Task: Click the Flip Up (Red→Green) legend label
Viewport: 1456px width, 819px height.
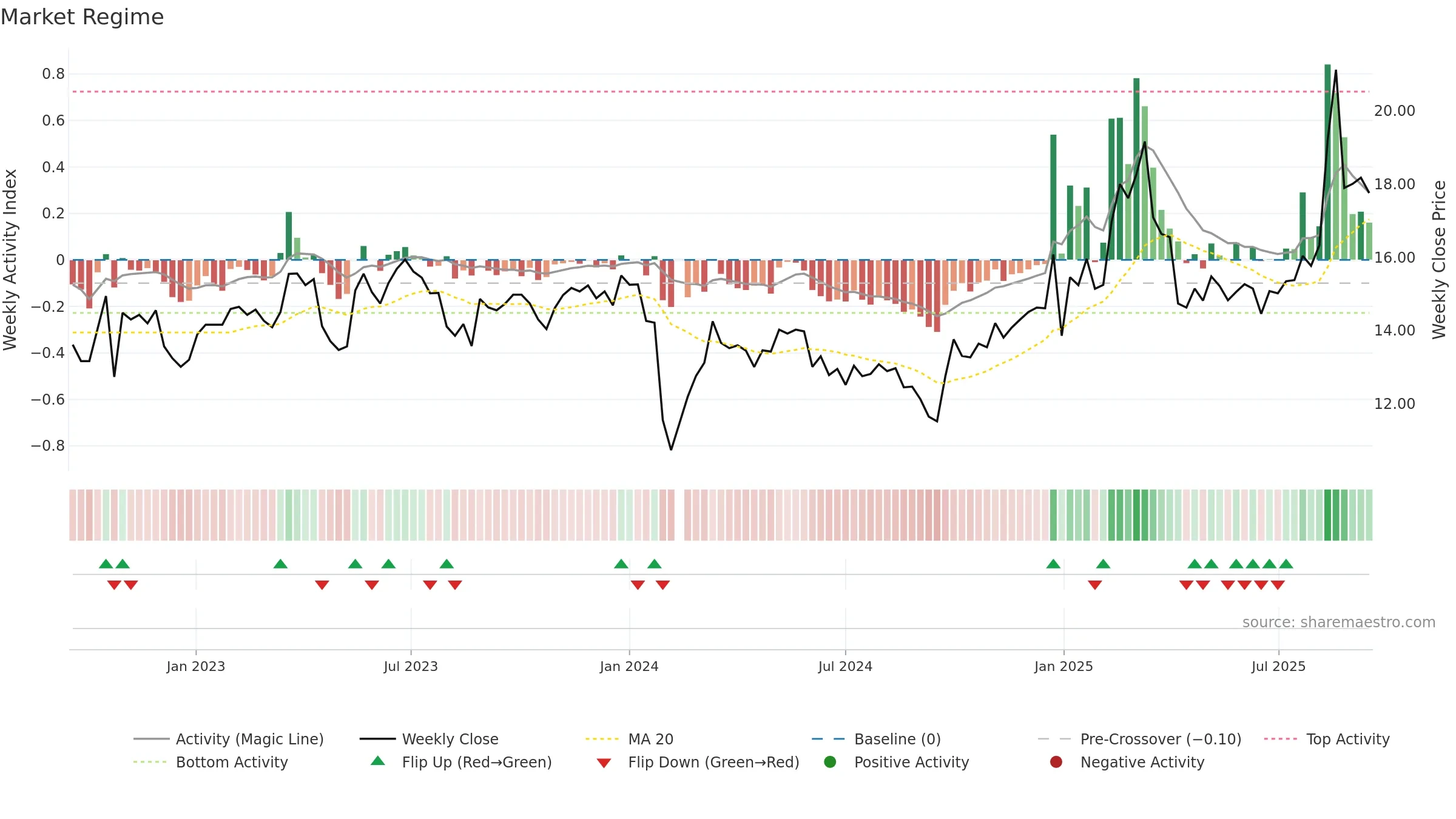Action: pos(477,762)
